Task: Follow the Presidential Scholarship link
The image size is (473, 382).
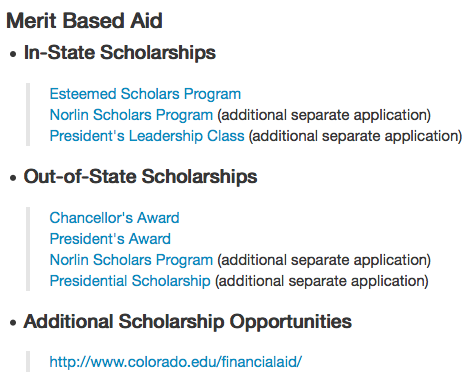Action: pos(130,281)
